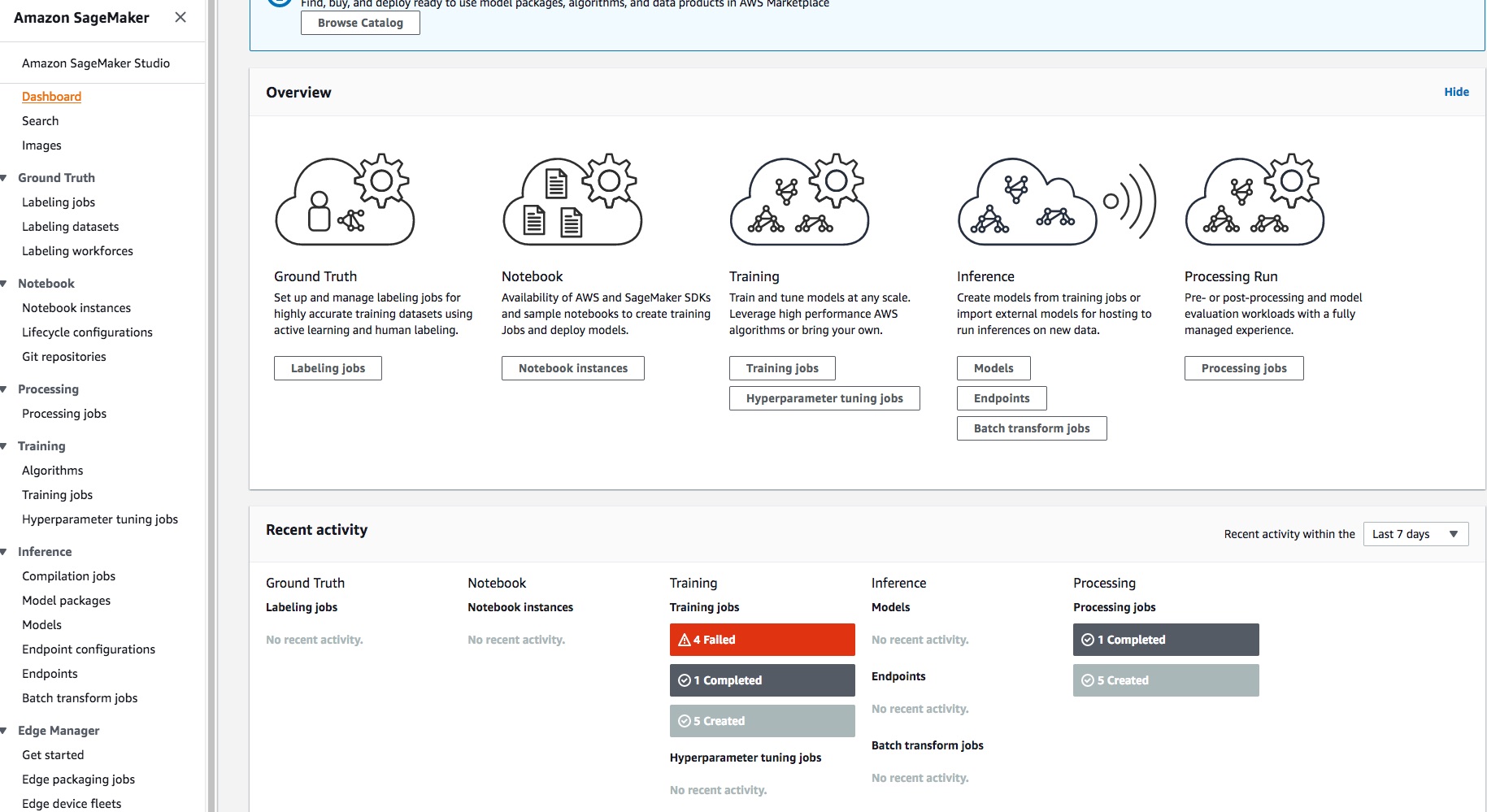Click the Labeling jobs overview button
Image resolution: width=1487 pixels, height=812 pixels.
pyautogui.click(x=328, y=368)
